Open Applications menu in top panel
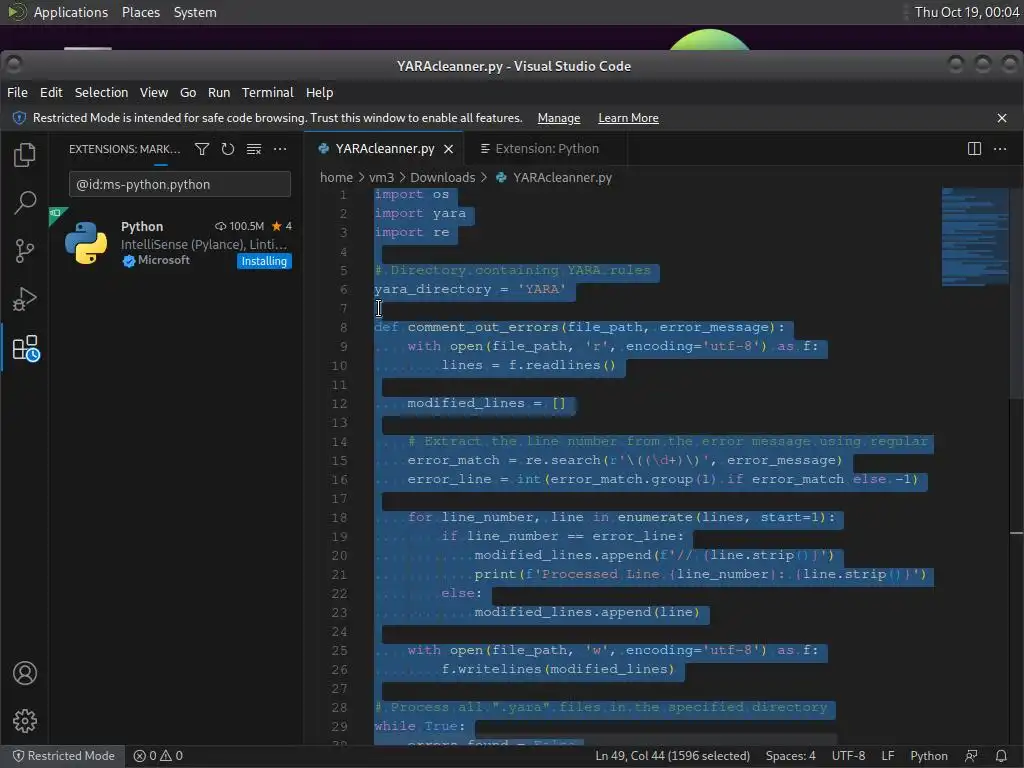This screenshot has height=768, width=1024. click(71, 12)
